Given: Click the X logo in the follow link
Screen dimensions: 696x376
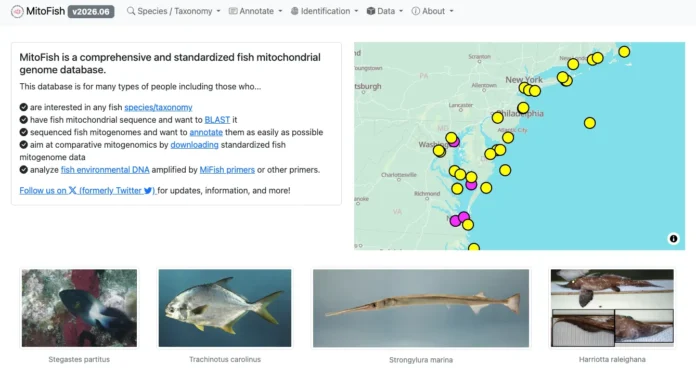Looking at the screenshot, I should (x=72, y=190).
